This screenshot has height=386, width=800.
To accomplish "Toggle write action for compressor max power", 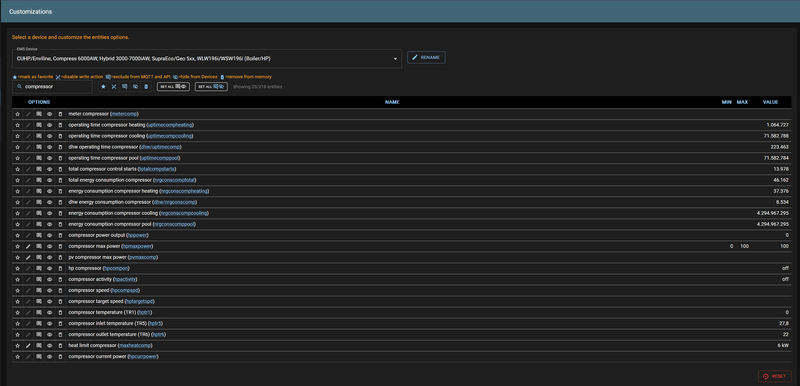I will (28, 246).
